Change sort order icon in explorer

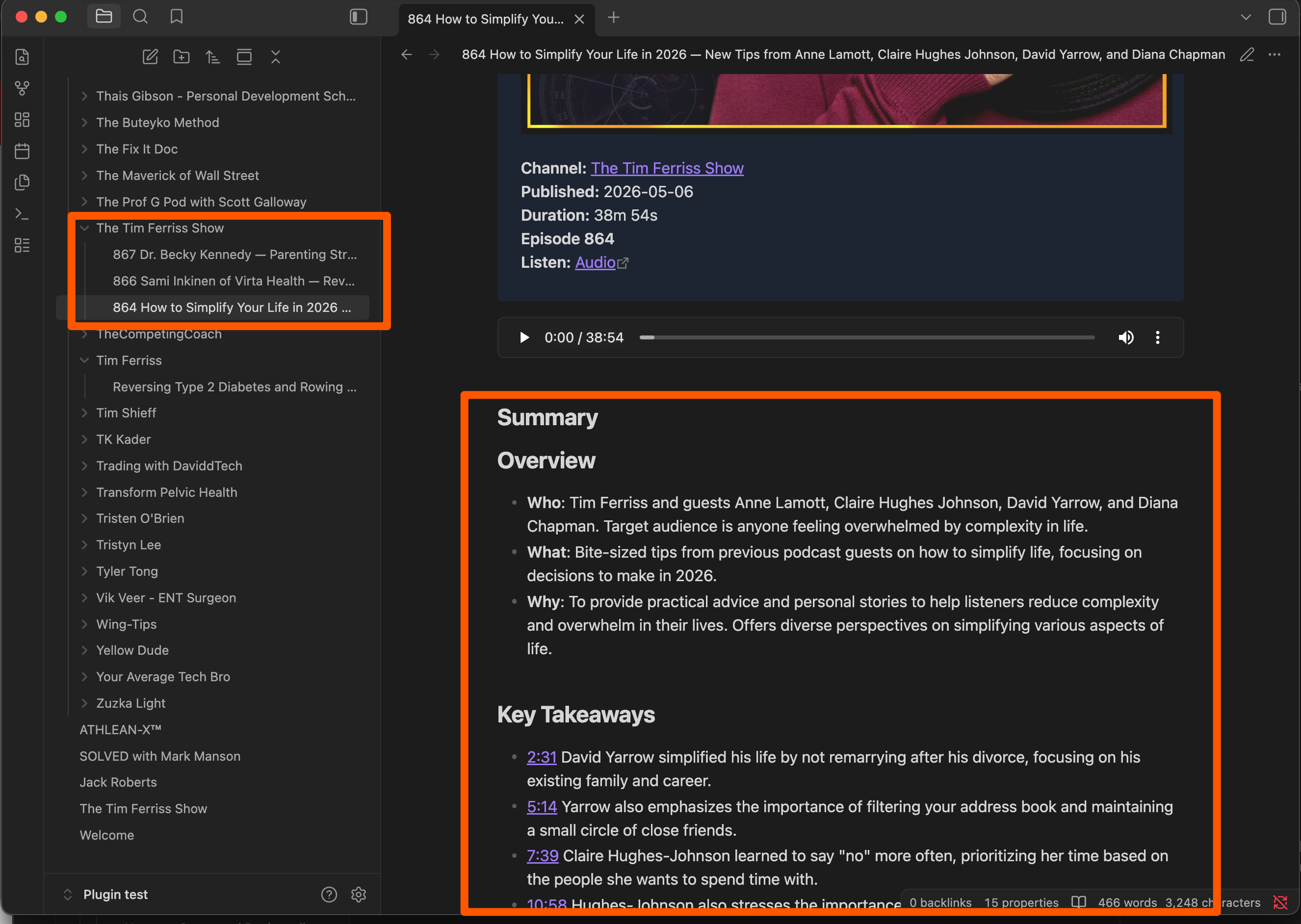[213, 57]
